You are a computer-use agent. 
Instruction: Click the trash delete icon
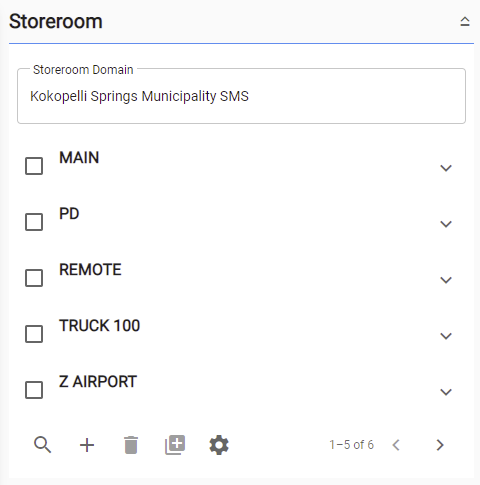(131, 445)
